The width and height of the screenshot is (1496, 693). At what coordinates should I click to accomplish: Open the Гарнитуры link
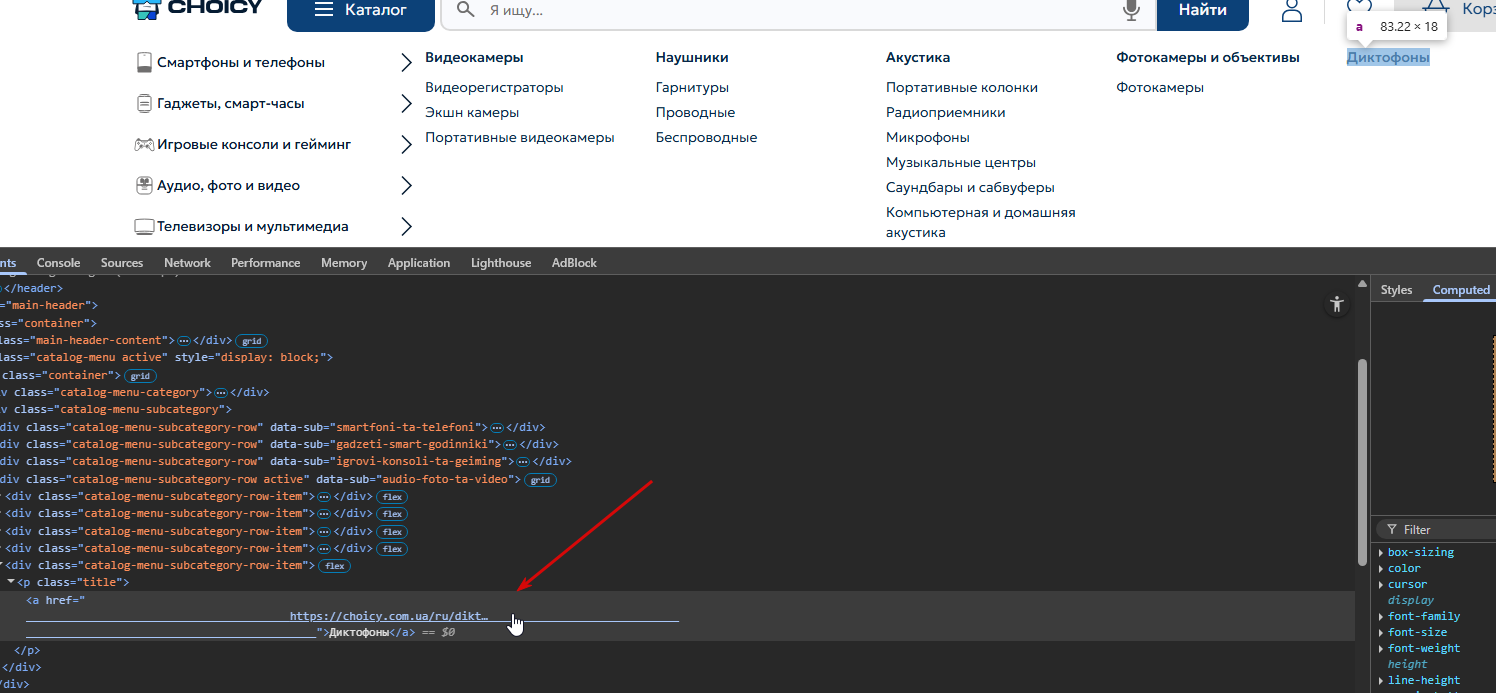click(x=692, y=88)
